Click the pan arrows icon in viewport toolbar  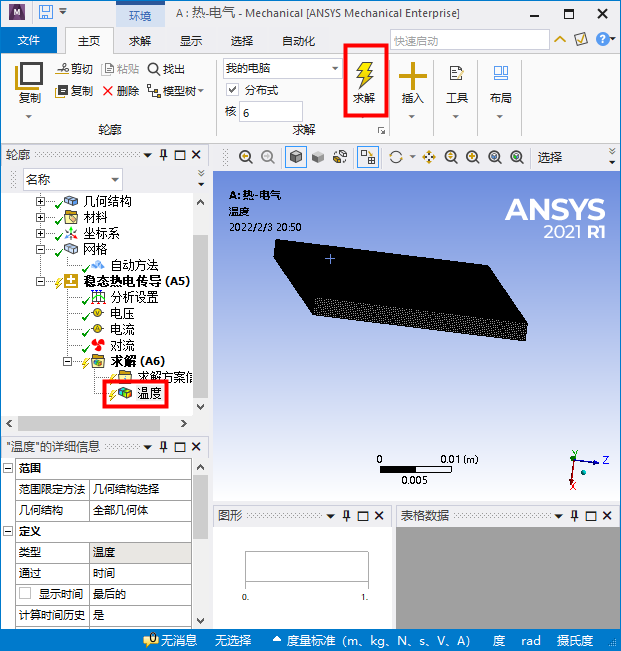(x=429, y=157)
